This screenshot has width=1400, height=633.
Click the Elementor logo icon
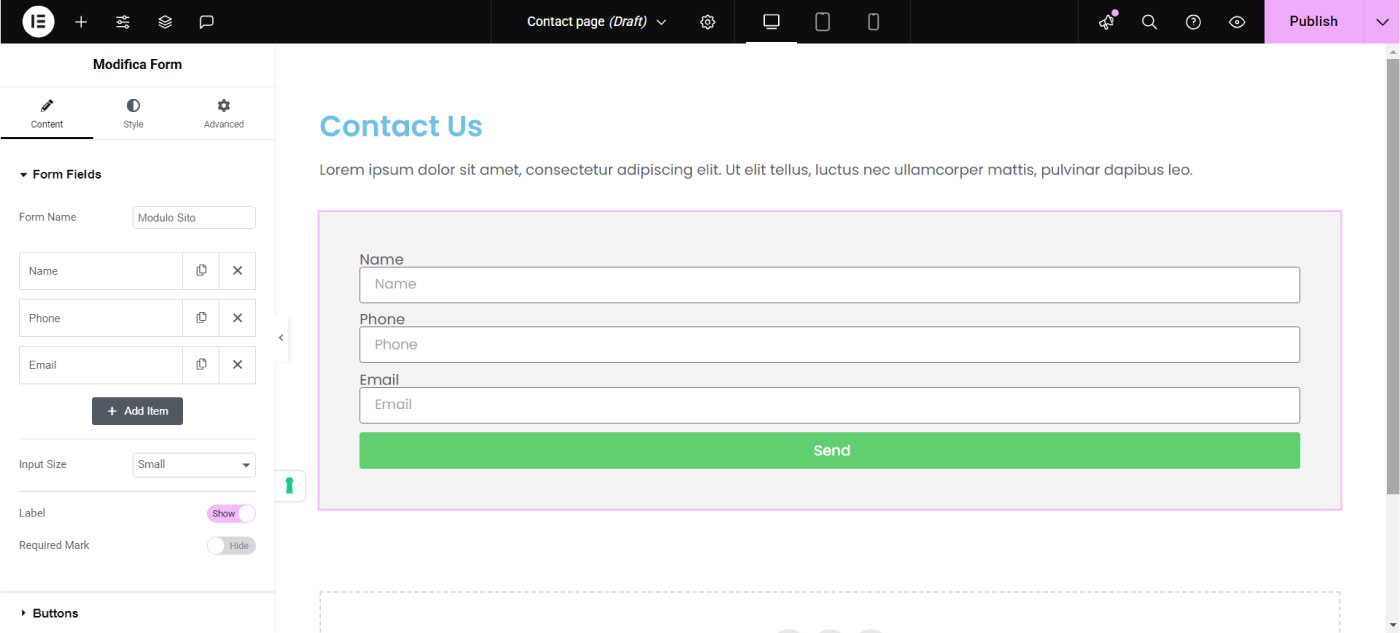pos(38,21)
